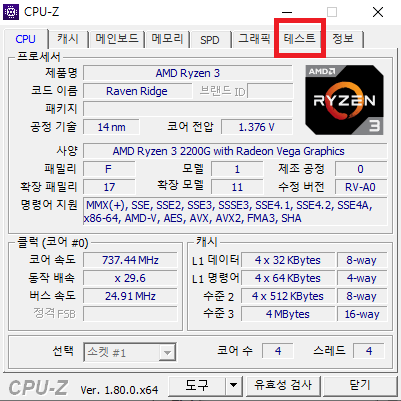The image size is (401, 401).
Task: Click the 동작 배속 value x 29.6
Action: click(130, 278)
